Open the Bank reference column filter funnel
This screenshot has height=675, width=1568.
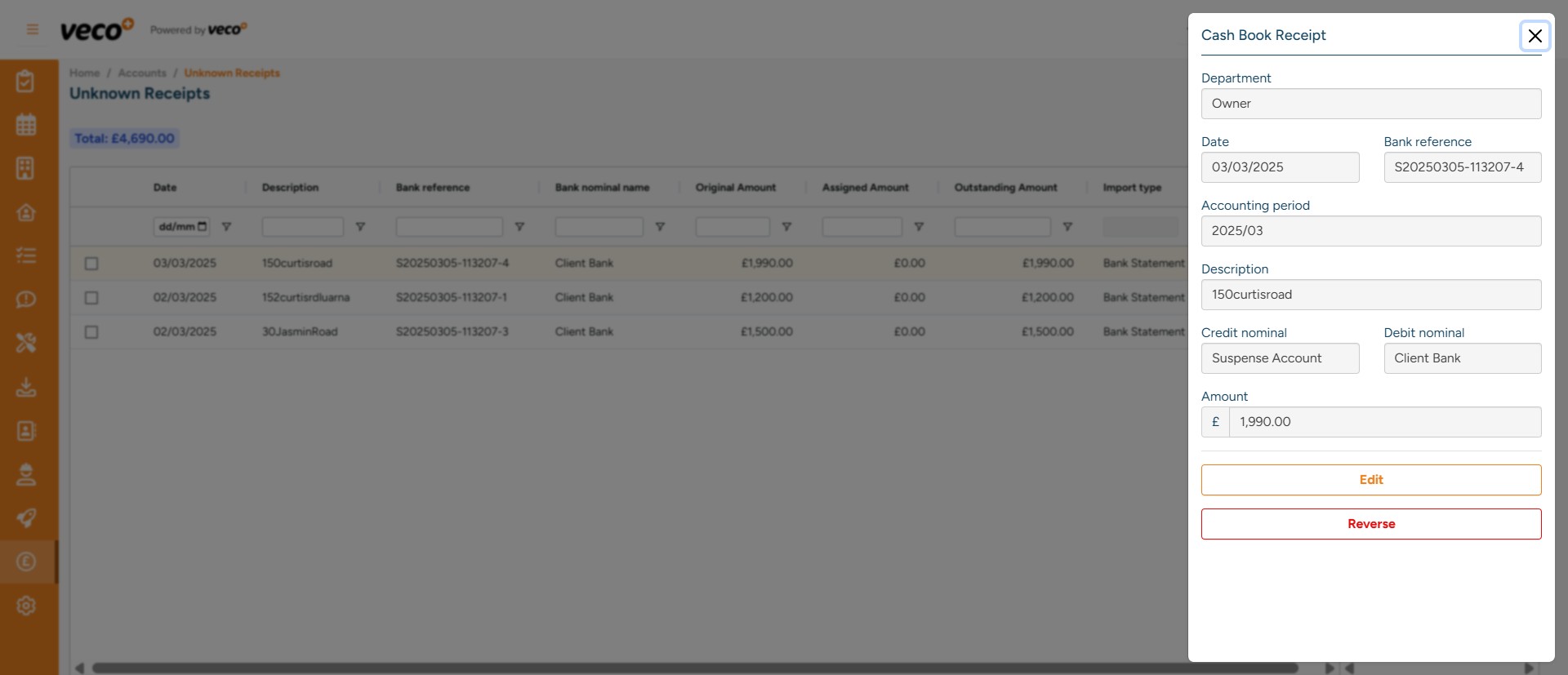(x=519, y=227)
